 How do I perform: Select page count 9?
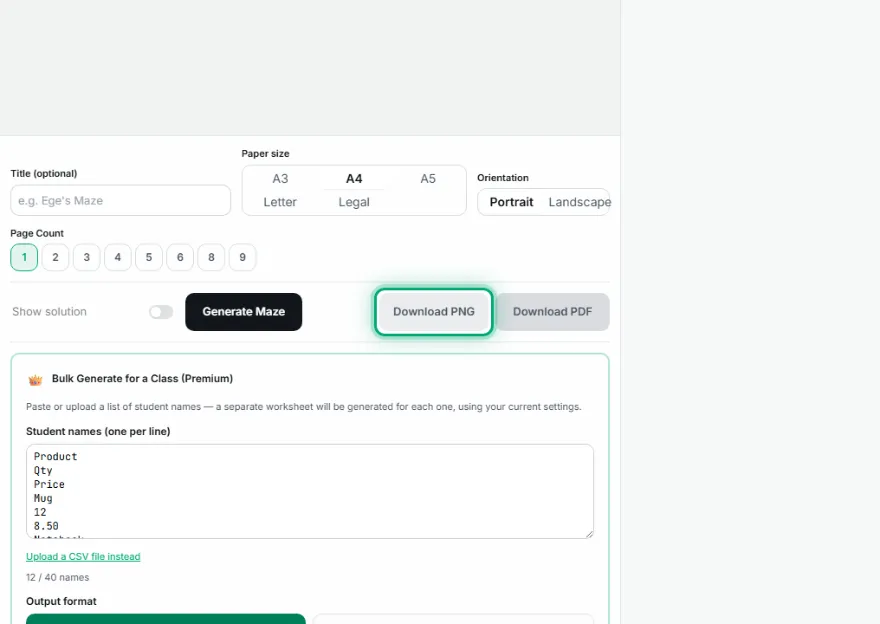(242, 257)
